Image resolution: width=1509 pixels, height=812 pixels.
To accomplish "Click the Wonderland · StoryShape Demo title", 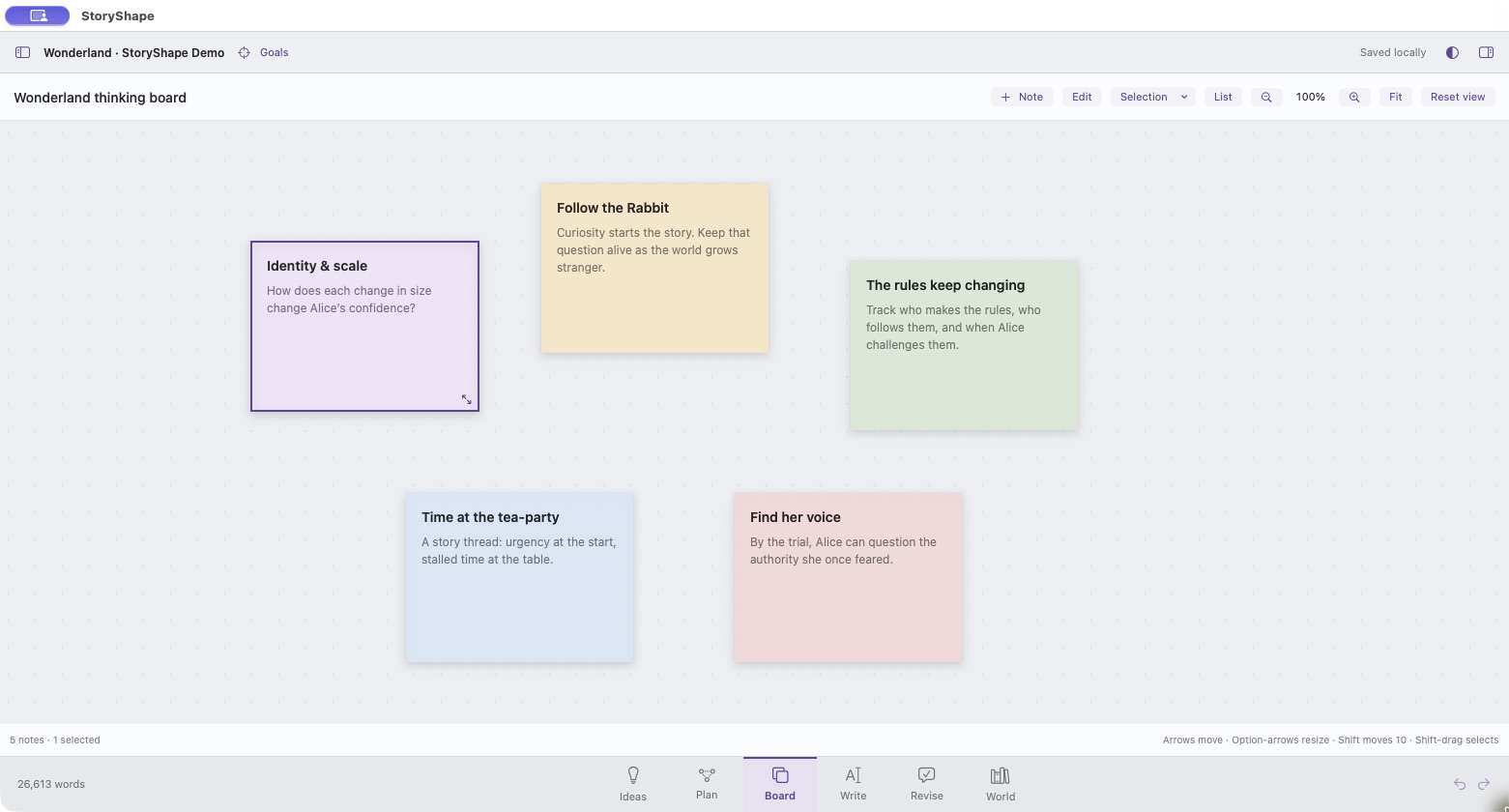I will (133, 52).
